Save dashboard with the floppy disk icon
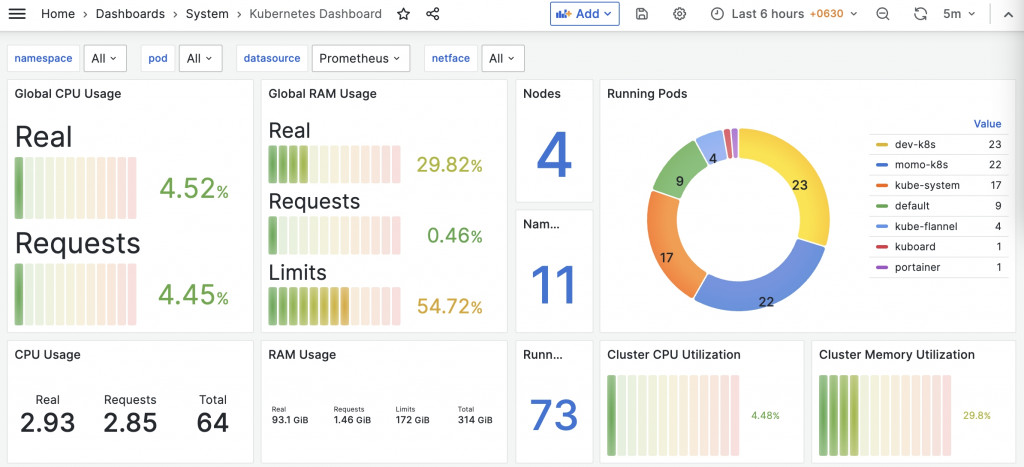1024x467 pixels. pyautogui.click(x=641, y=14)
